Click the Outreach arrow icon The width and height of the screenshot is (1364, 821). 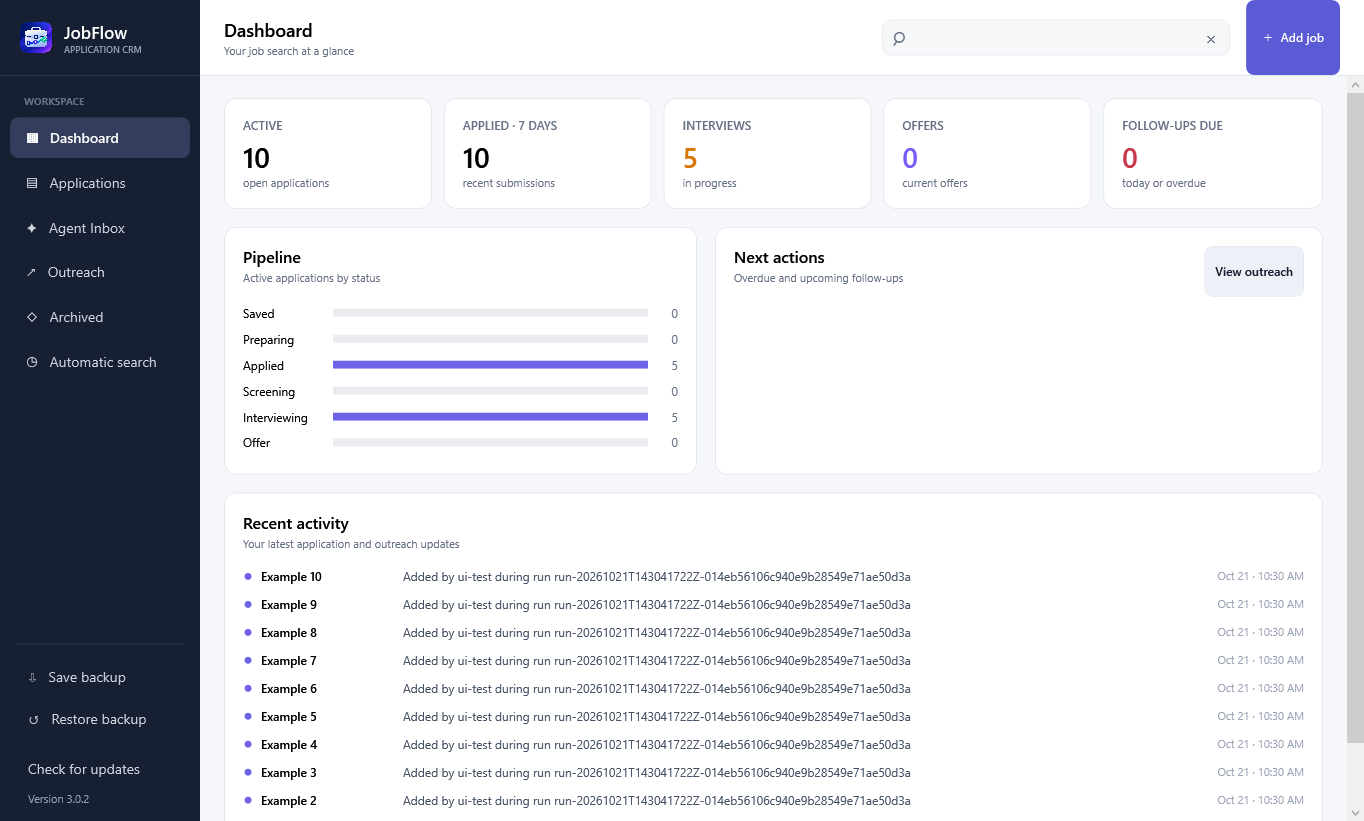[31, 272]
